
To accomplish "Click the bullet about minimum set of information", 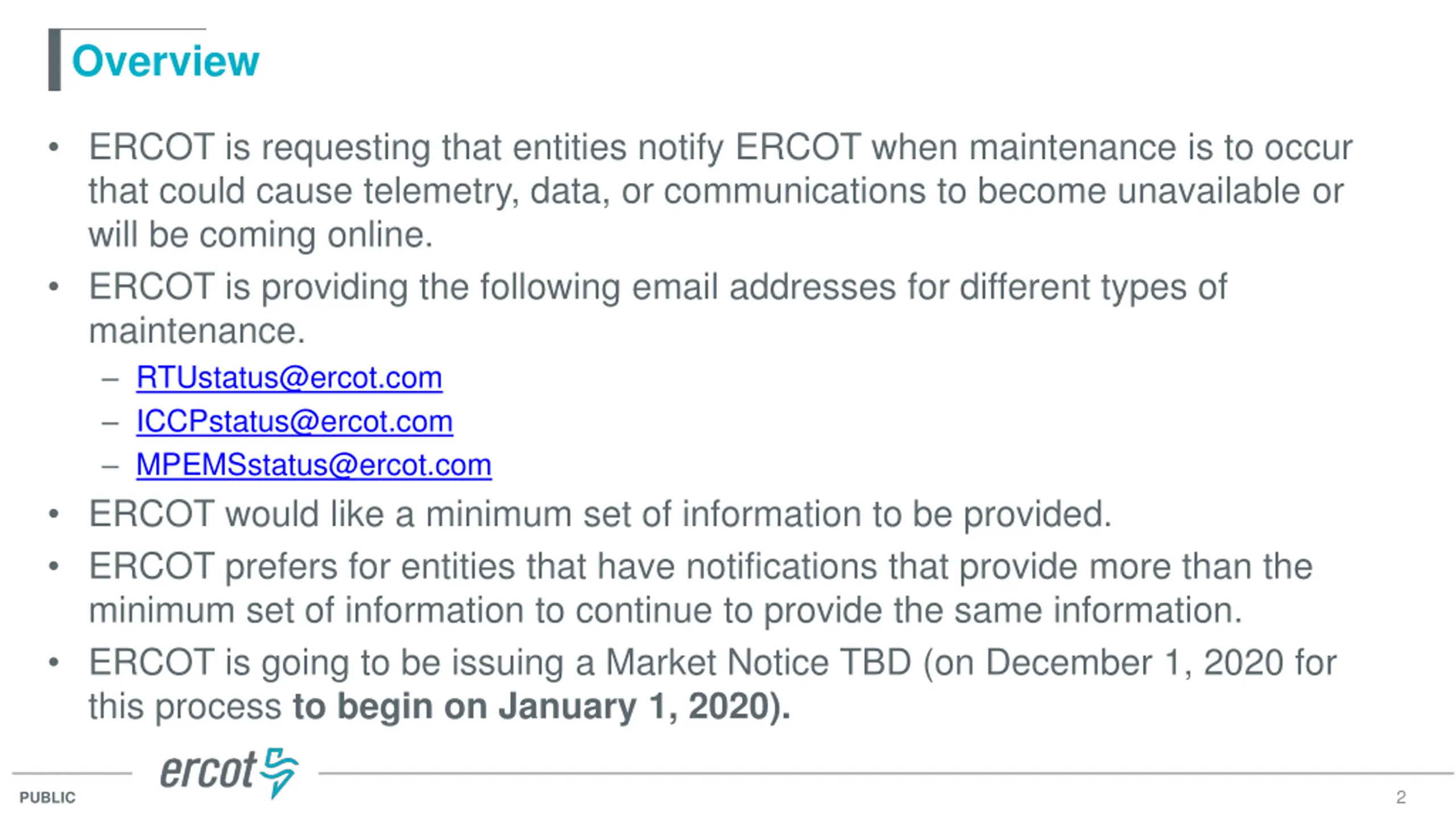I will [x=599, y=514].
